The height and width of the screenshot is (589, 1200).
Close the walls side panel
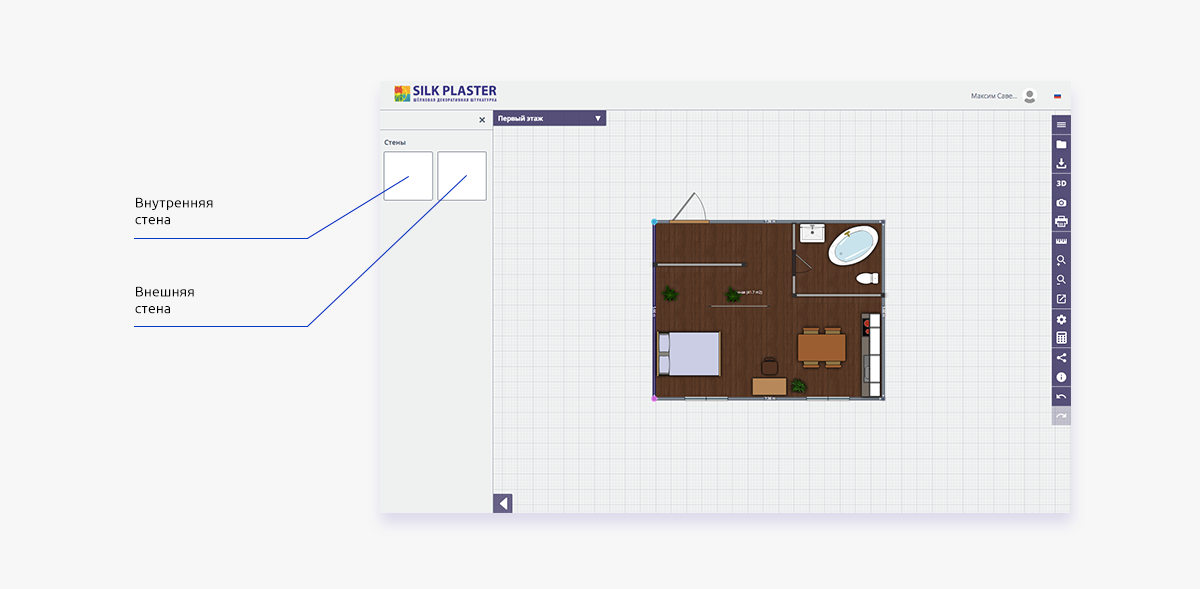coord(482,120)
